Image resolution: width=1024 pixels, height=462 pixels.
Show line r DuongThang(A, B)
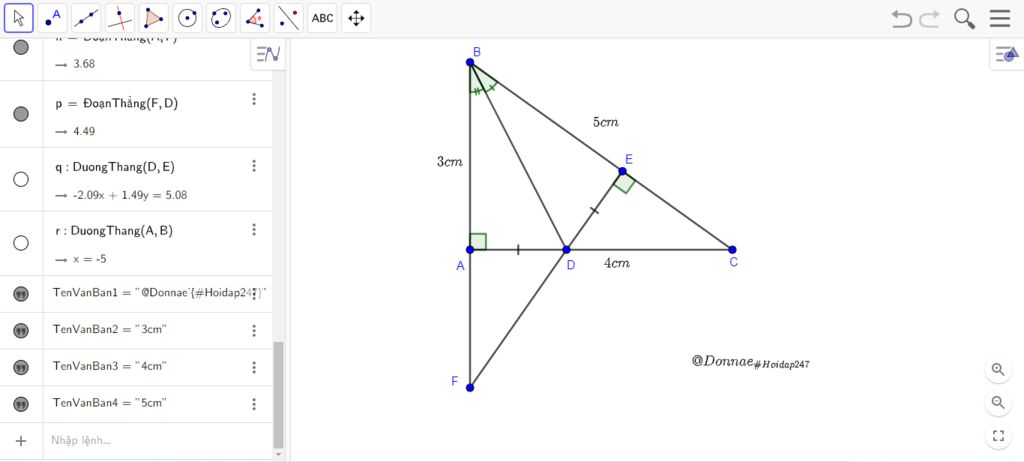click(x=21, y=243)
